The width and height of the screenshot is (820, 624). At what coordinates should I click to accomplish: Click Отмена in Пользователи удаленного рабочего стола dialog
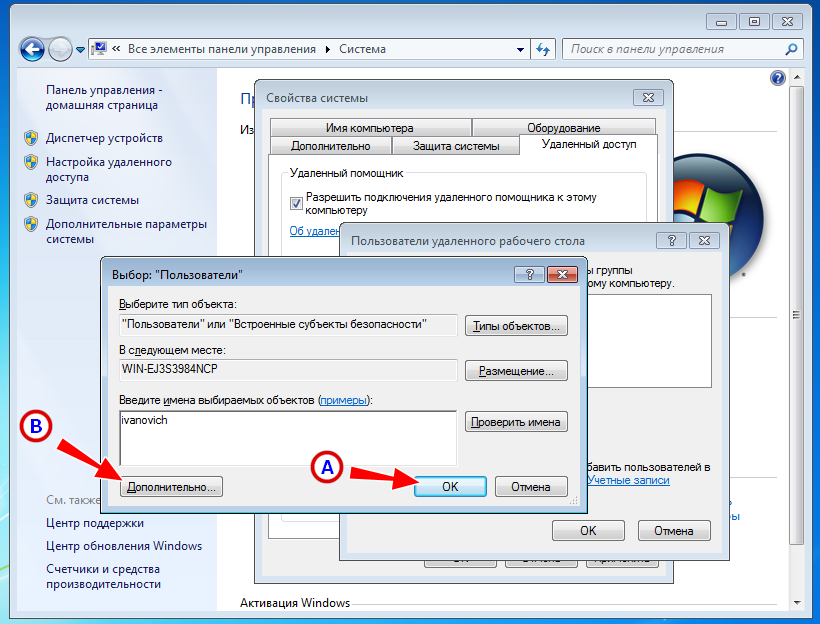[674, 531]
